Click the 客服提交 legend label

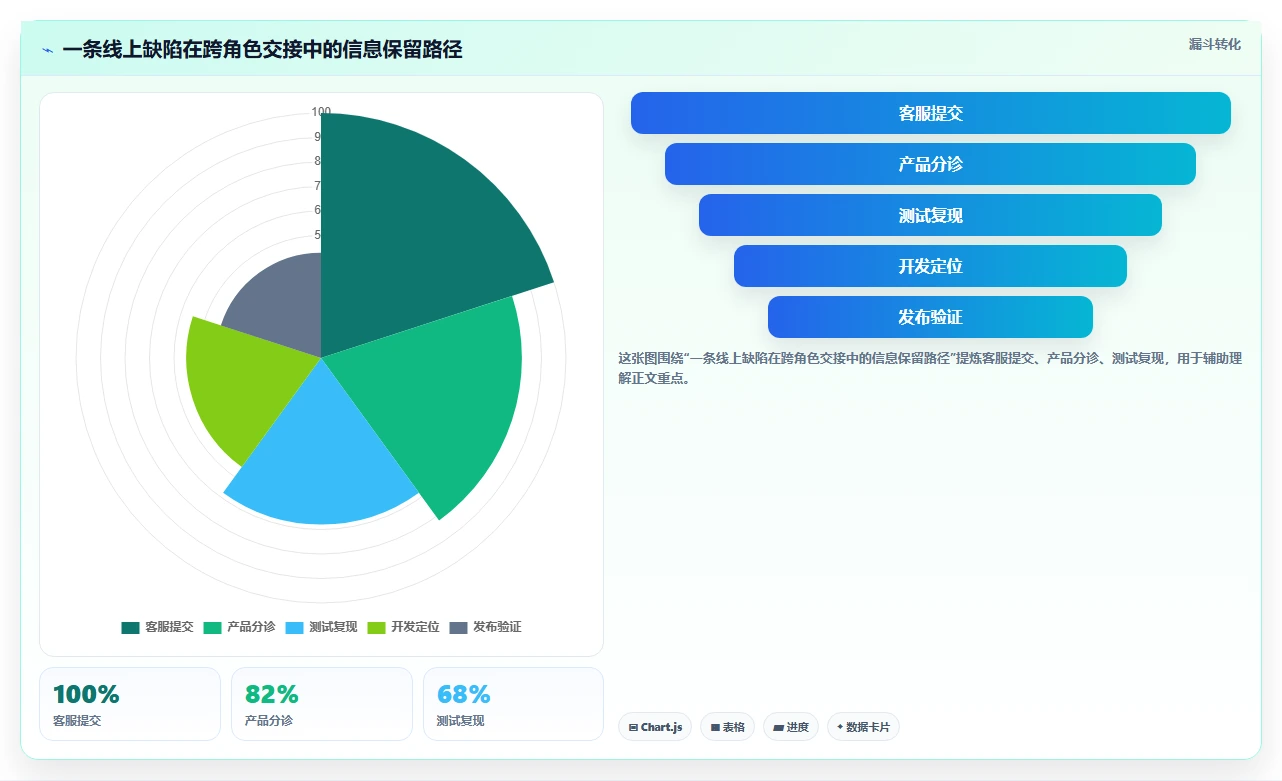[x=169, y=627]
